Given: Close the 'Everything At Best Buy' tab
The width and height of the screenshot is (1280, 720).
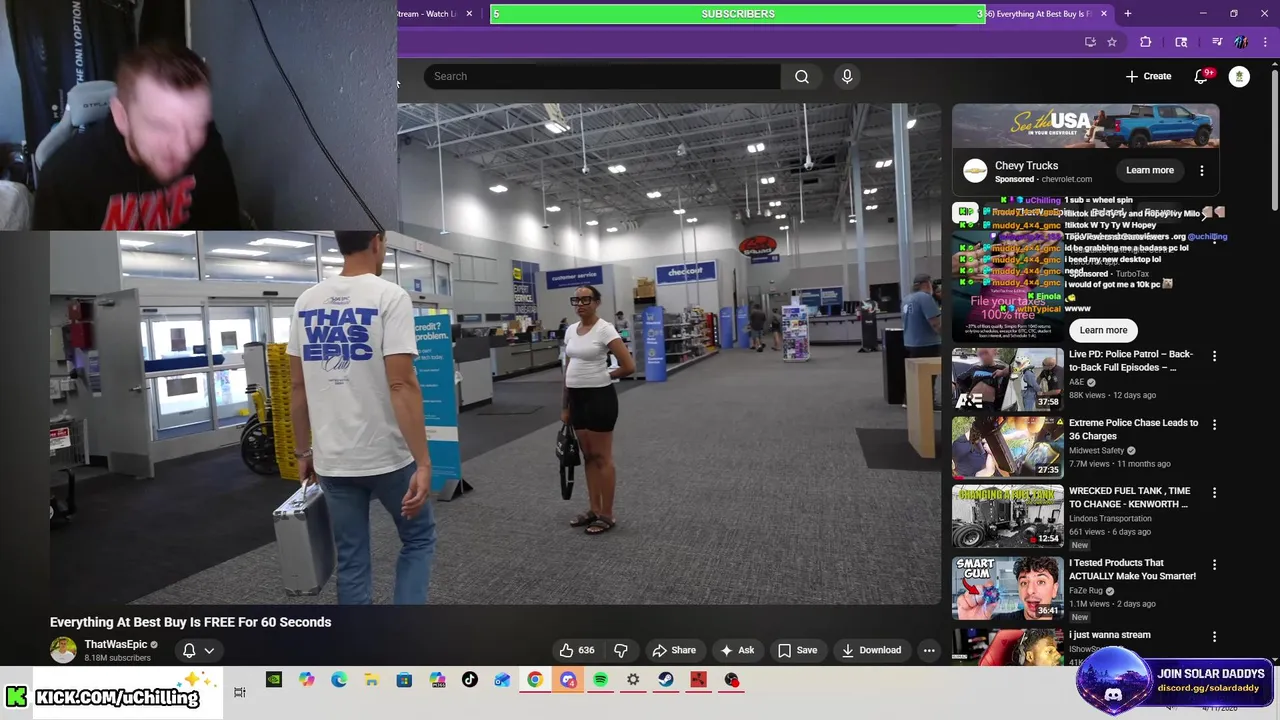Looking at the screenshot, I should pos(1104,14).
